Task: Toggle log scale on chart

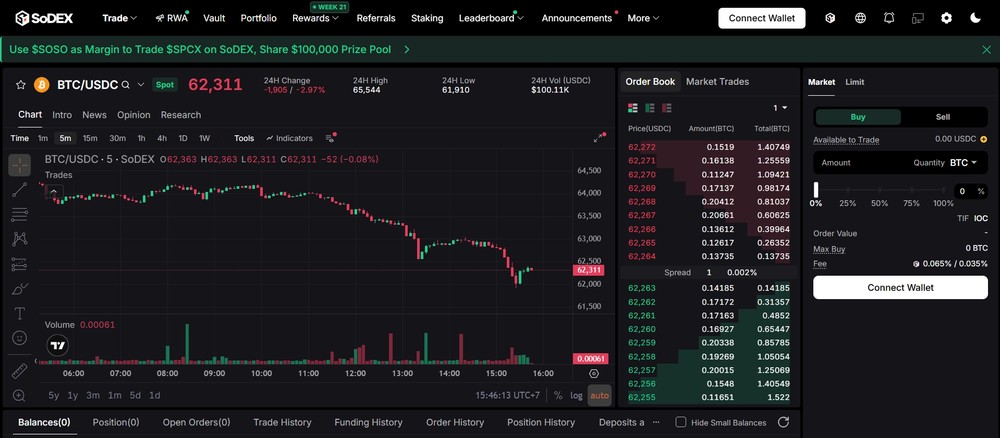Action: (577, 395)
